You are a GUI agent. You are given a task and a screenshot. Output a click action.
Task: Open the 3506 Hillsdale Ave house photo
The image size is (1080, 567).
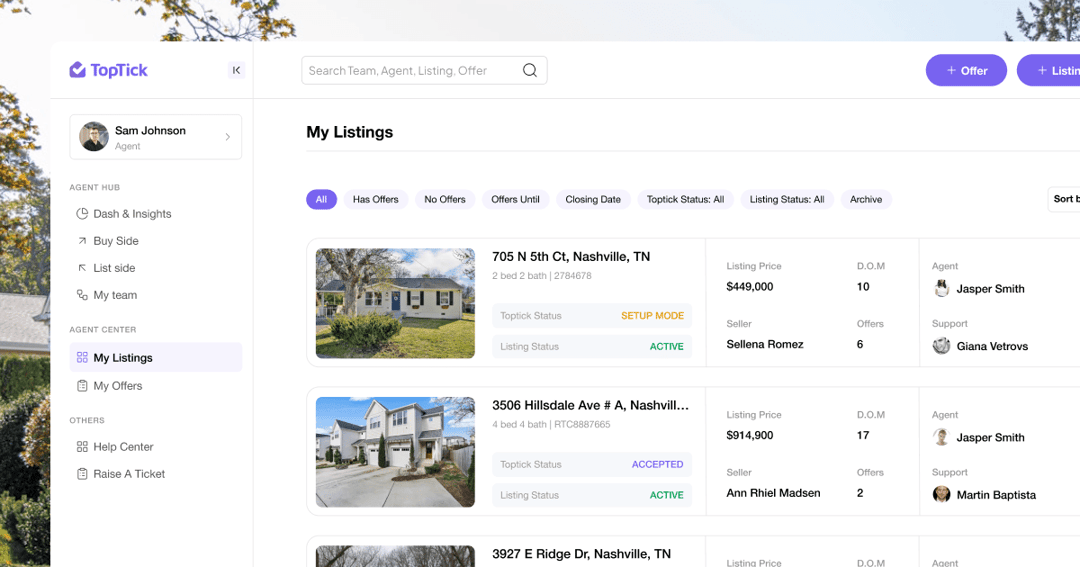[x=395, y=452]
